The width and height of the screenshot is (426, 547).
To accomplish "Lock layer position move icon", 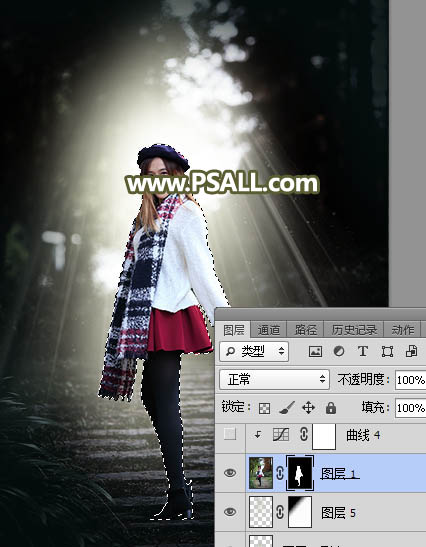I will pos(308,407).
